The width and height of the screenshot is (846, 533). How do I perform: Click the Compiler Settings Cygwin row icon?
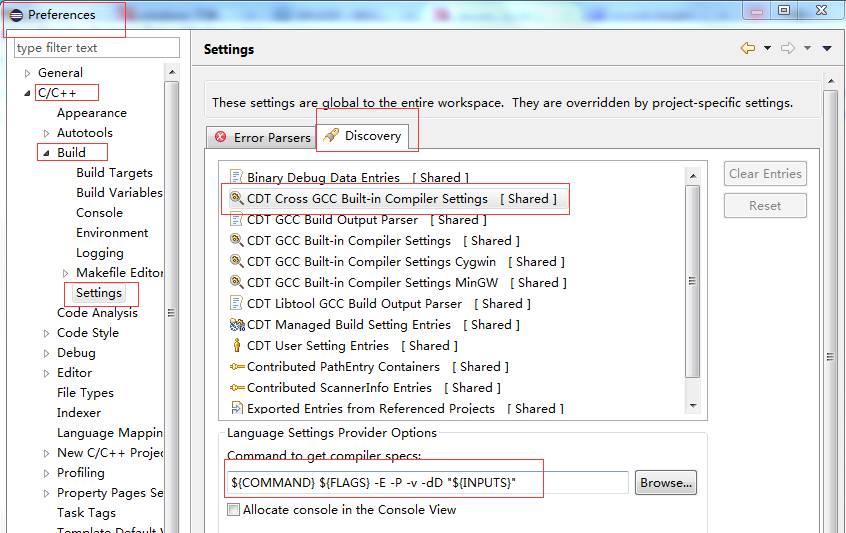(x=236, y=261)
